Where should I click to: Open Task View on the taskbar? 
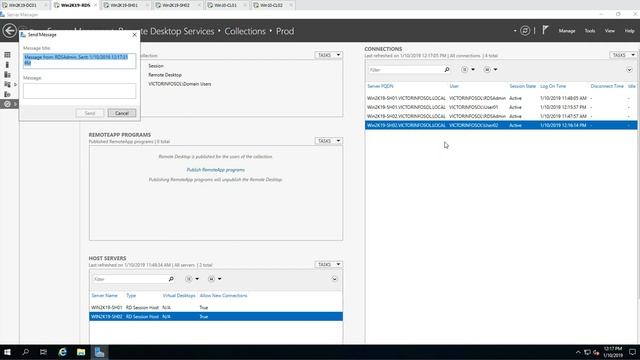[43, 352]
